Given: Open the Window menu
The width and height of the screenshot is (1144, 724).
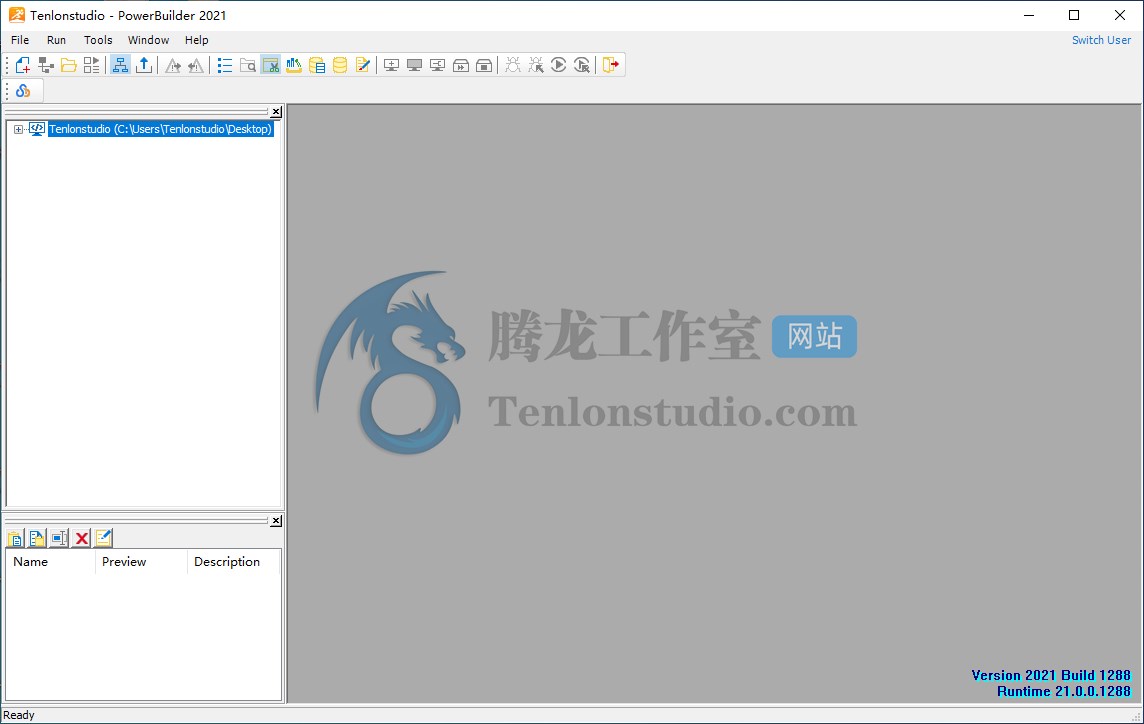Looking at the screenshot, I should [x=148, y=40].
